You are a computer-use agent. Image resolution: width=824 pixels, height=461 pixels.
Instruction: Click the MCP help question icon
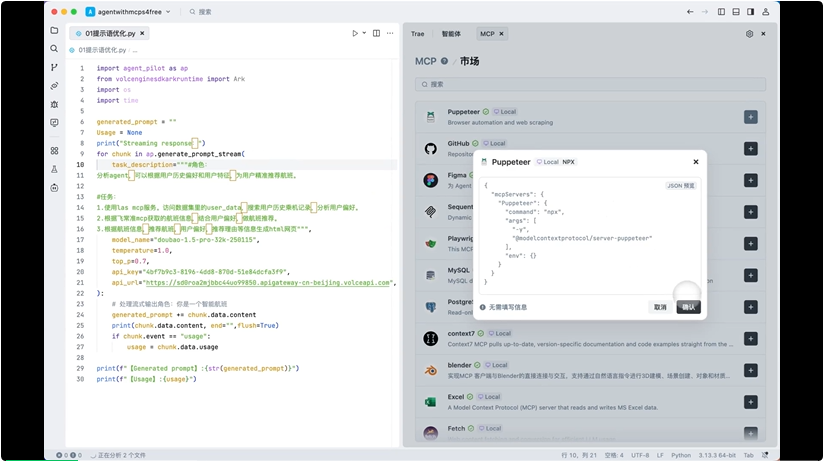click(445, 61)
